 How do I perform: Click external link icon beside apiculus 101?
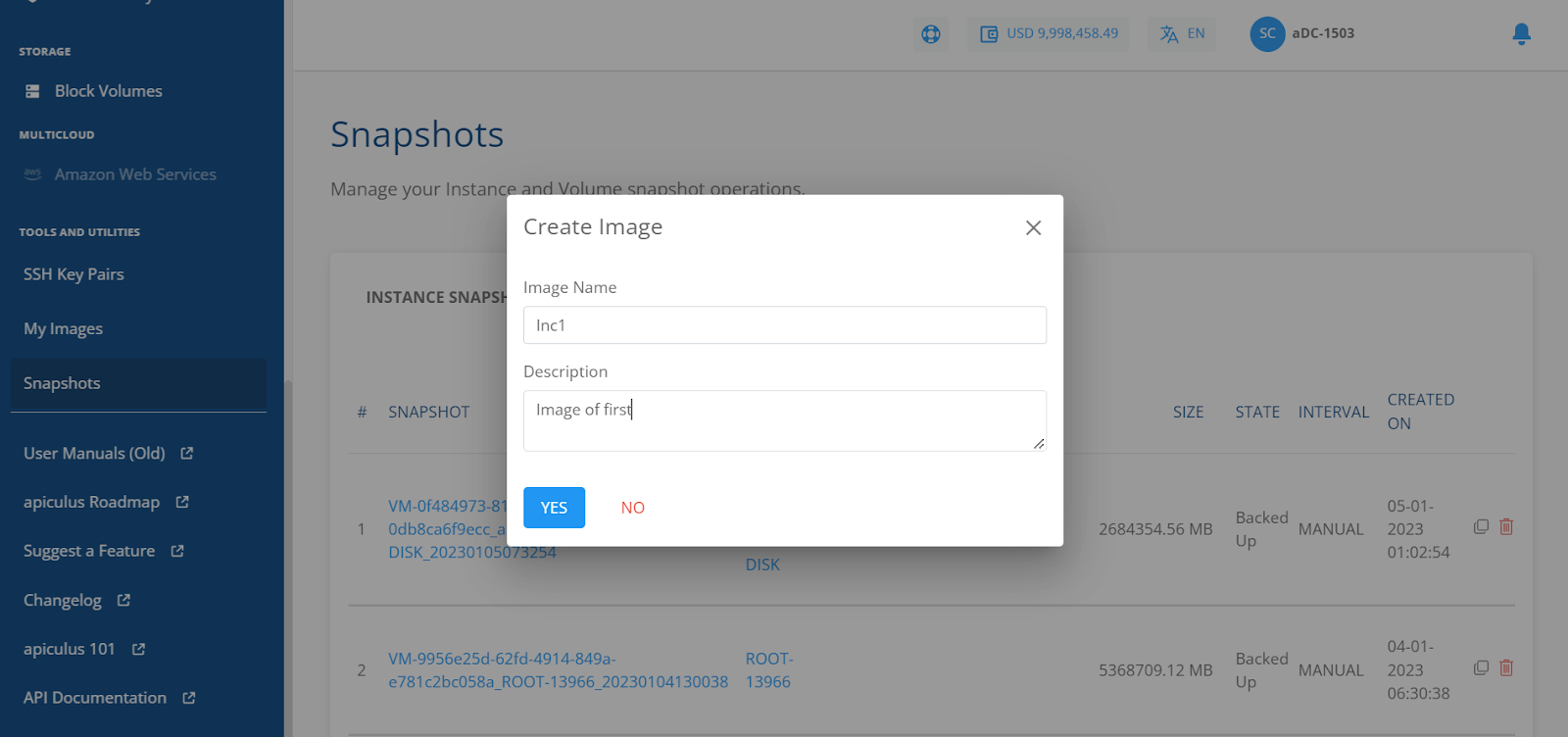coord(138,649)
